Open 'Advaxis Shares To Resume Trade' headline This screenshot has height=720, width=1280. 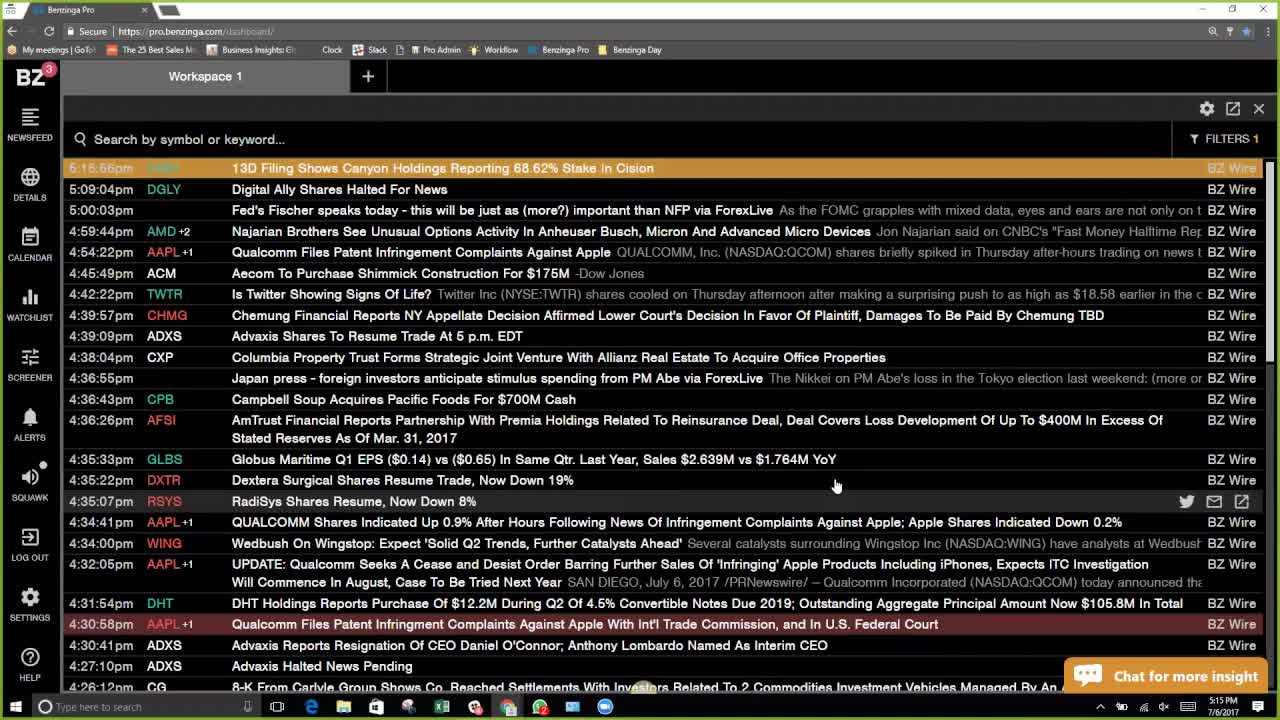pos(377,336)
